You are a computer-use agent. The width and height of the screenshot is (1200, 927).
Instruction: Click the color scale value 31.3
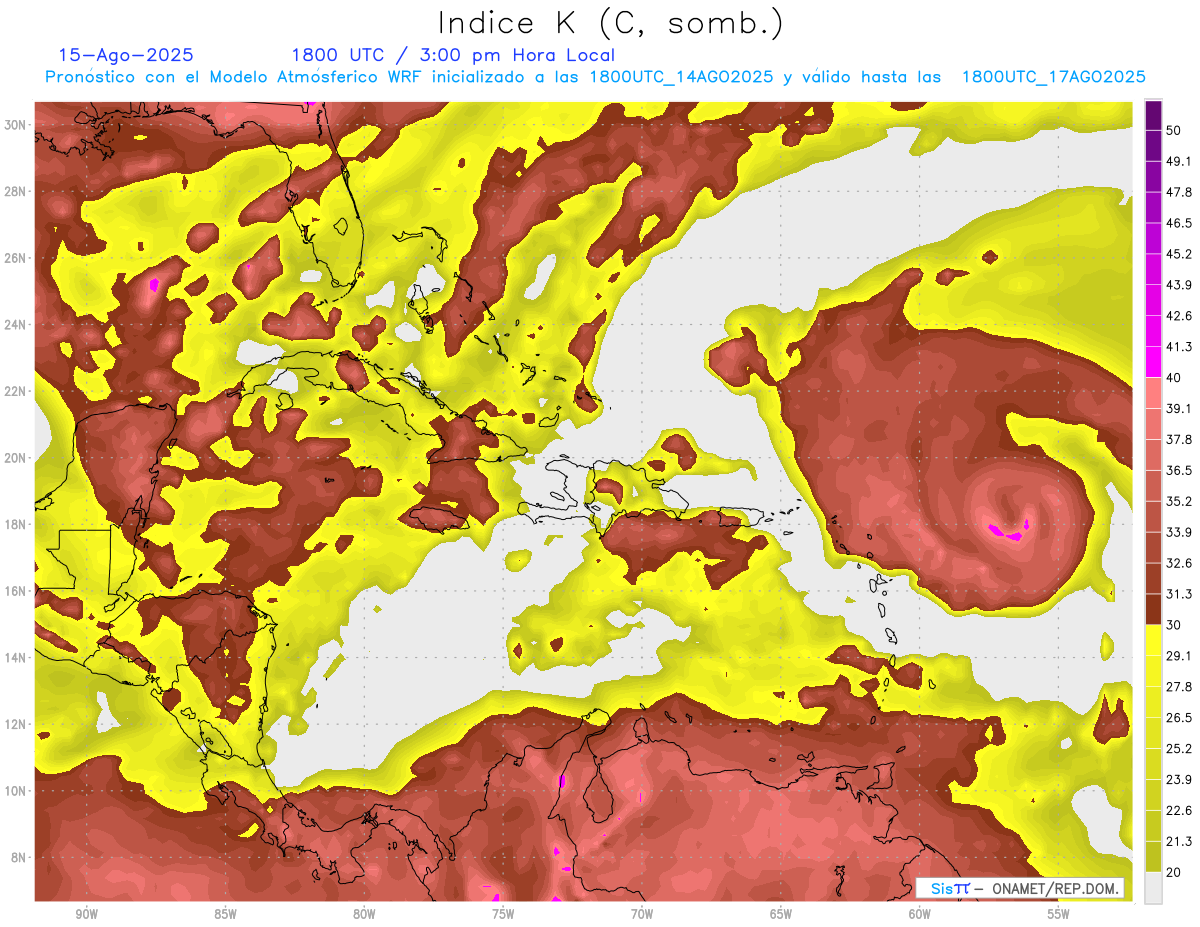[1179, 594]
